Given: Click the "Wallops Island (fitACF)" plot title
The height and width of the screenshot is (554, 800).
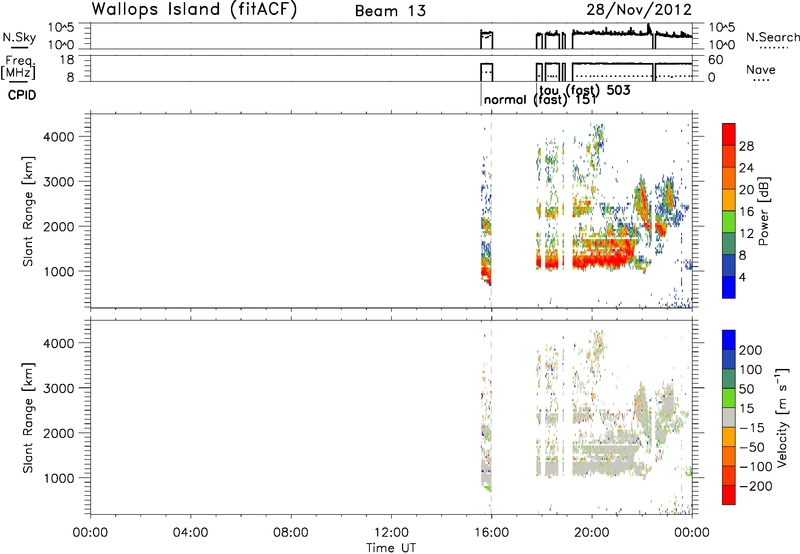Looking at the screenshot, I should pos(194,10).
